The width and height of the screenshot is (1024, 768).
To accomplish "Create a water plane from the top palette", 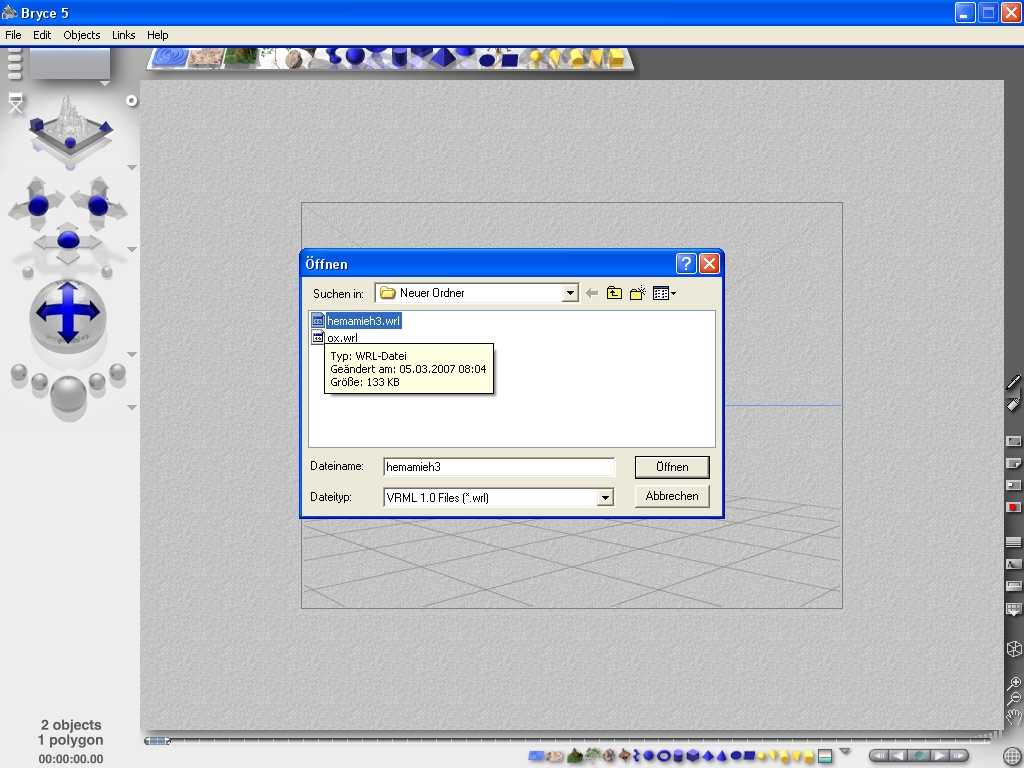I will (170, 57).
